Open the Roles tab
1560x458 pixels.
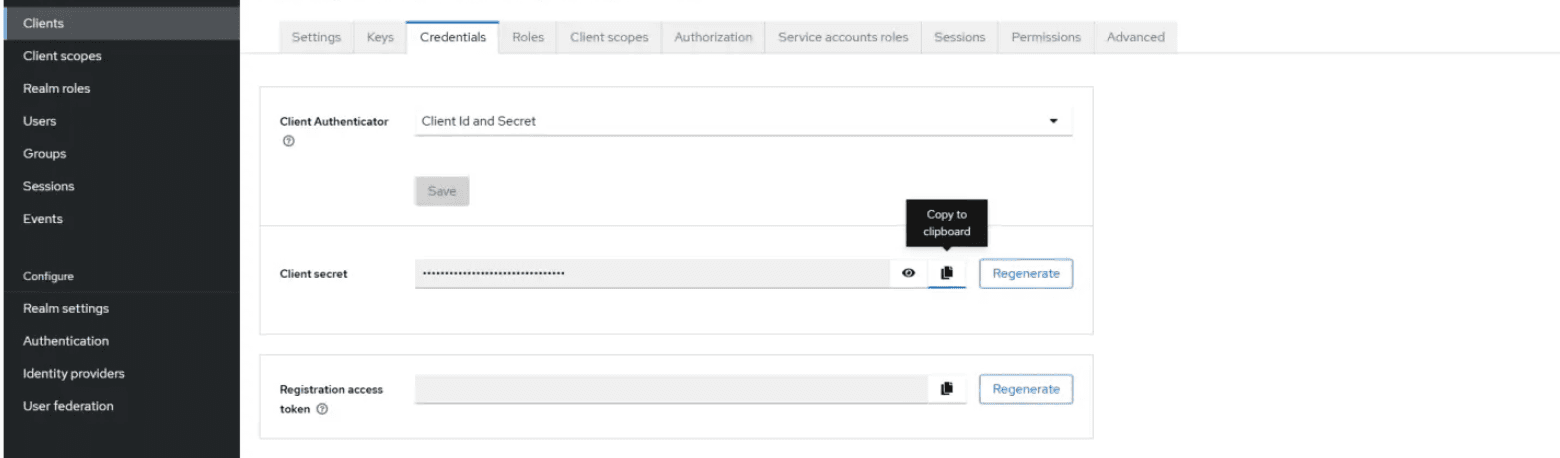528,37
